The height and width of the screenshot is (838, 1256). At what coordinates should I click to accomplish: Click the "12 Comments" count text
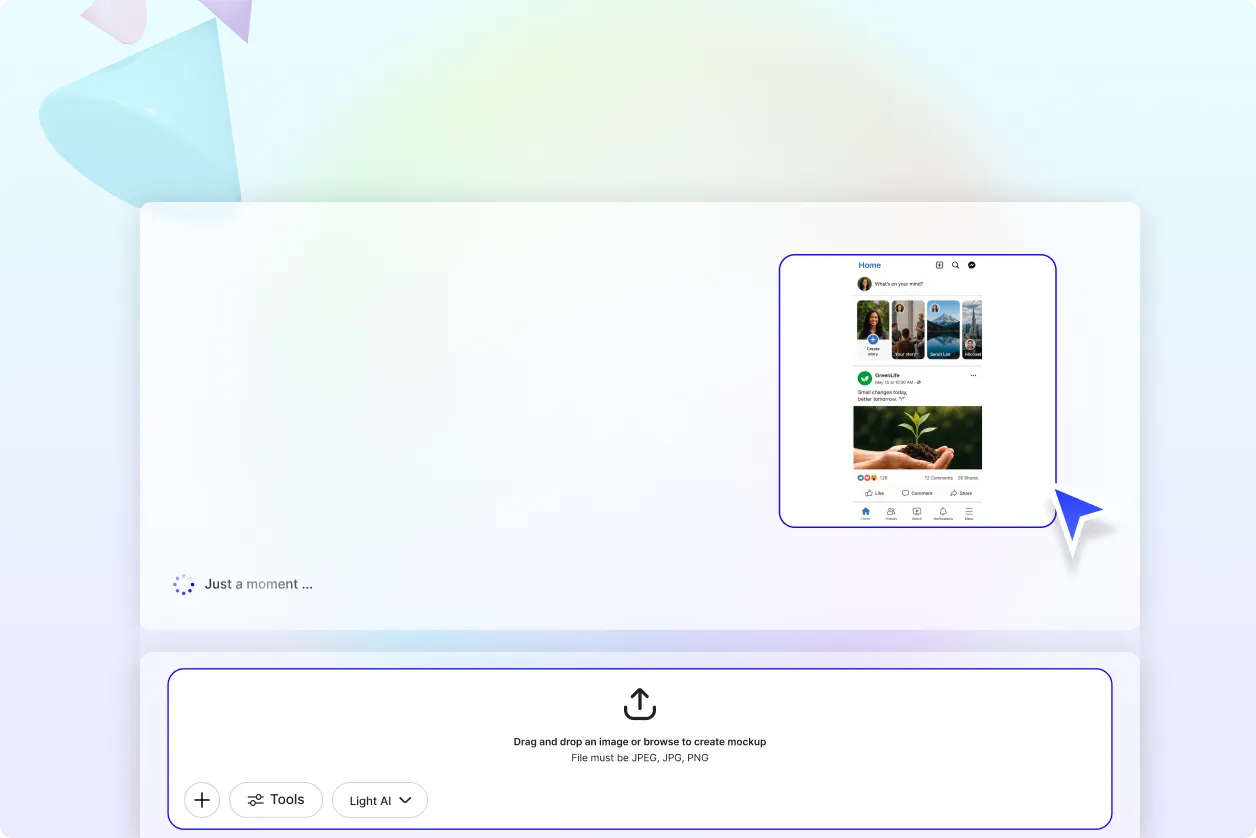[x=938, y=478]
